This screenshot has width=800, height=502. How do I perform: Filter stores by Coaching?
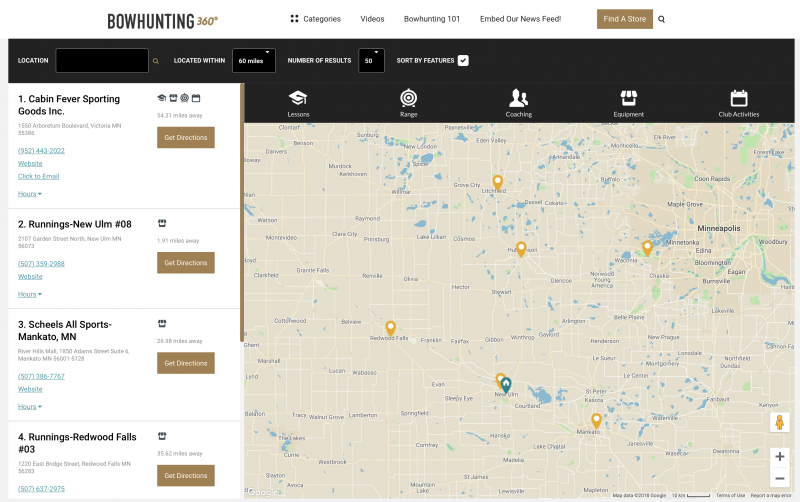coord(518,103)
